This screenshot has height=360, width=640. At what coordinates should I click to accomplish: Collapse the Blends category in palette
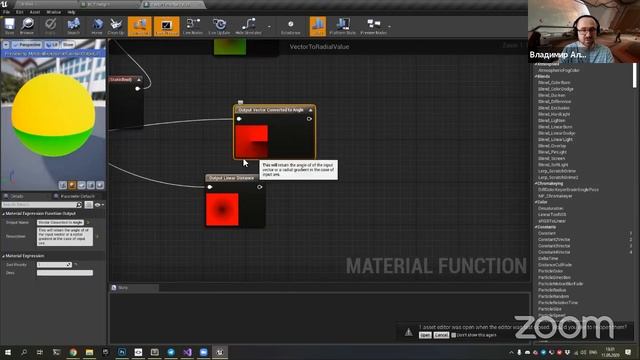(536, 76)
